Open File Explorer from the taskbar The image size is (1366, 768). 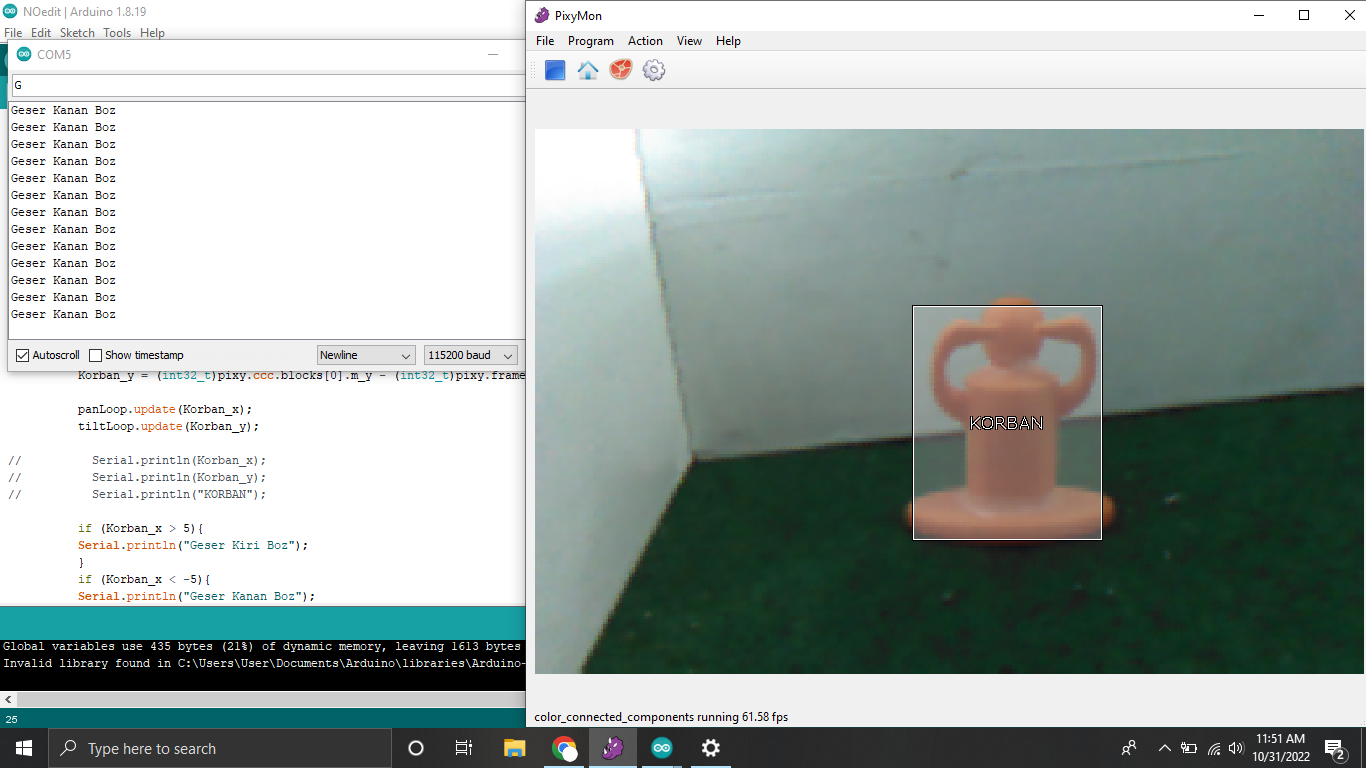tap(514, 748)
